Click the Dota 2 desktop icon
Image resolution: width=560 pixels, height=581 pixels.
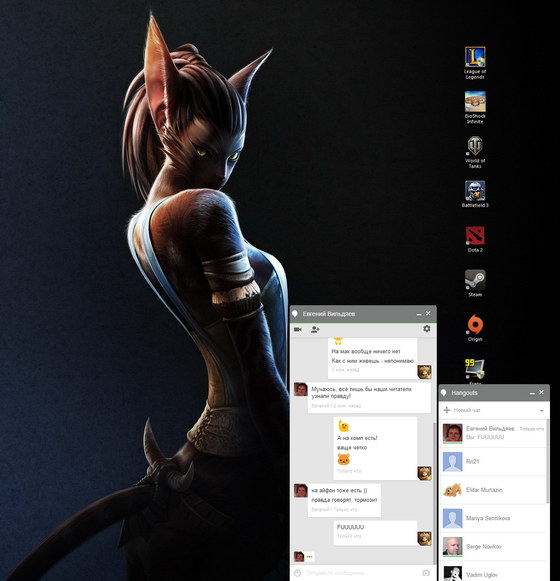pos(475,239)
